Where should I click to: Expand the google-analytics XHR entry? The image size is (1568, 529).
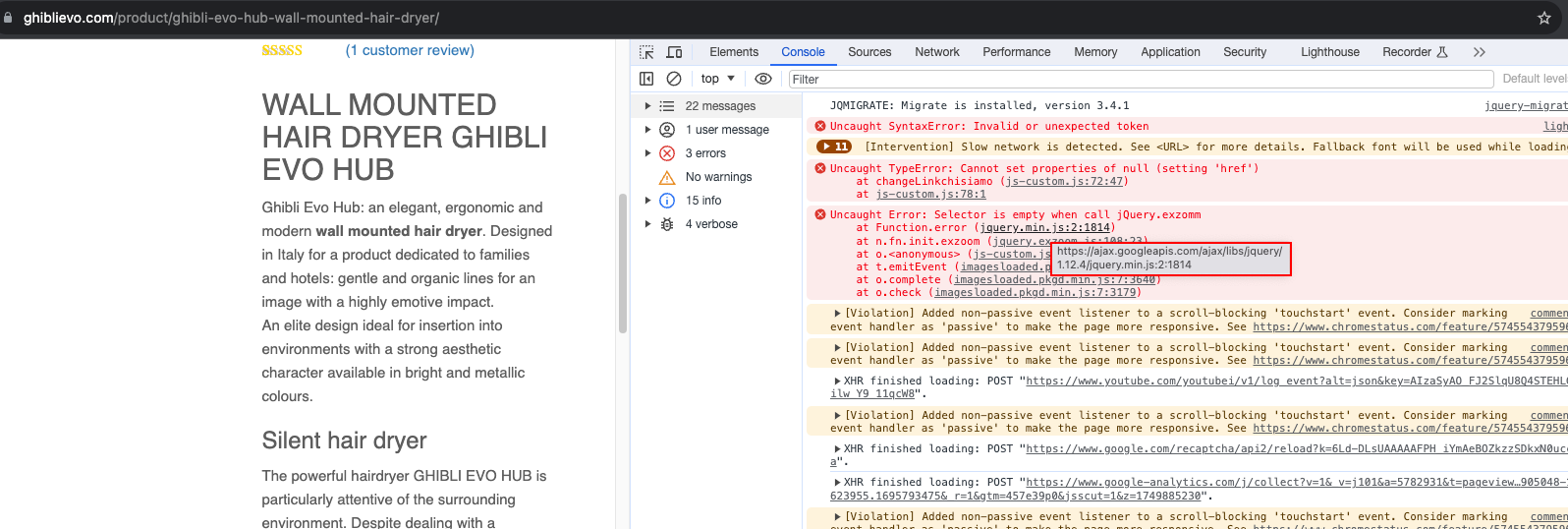click(x=837, y=483)
